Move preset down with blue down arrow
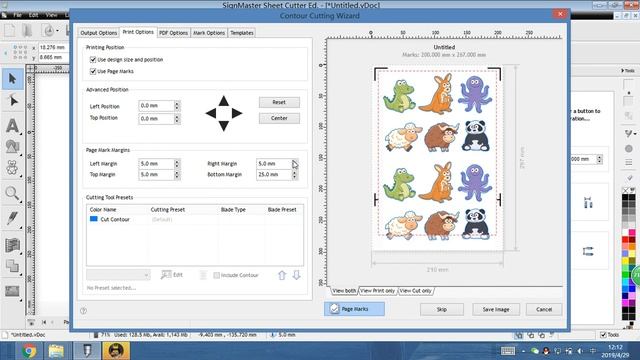Viewport: 640px width, 360px height. [296, 275]
